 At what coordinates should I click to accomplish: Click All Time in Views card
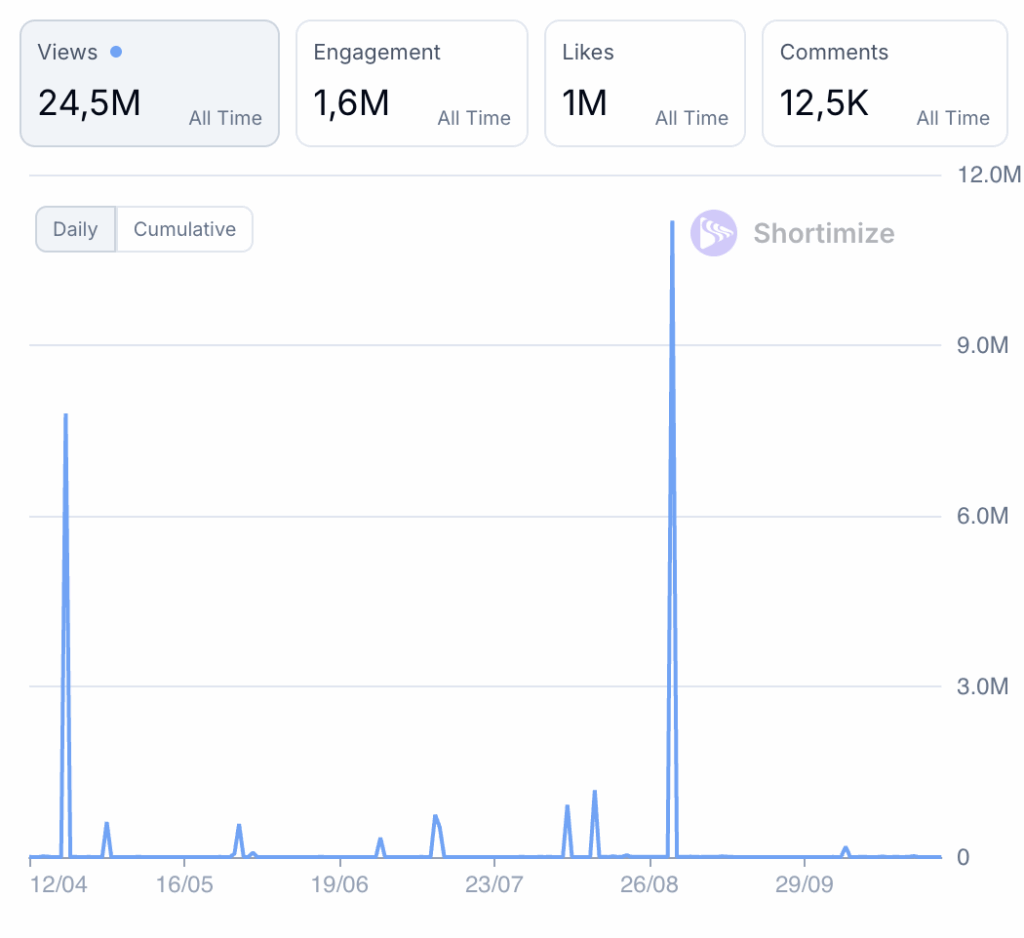click(225, 118)
